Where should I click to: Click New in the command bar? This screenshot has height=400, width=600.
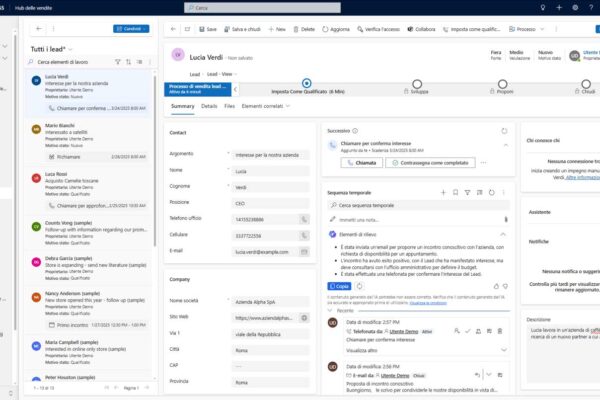(277, 29)
